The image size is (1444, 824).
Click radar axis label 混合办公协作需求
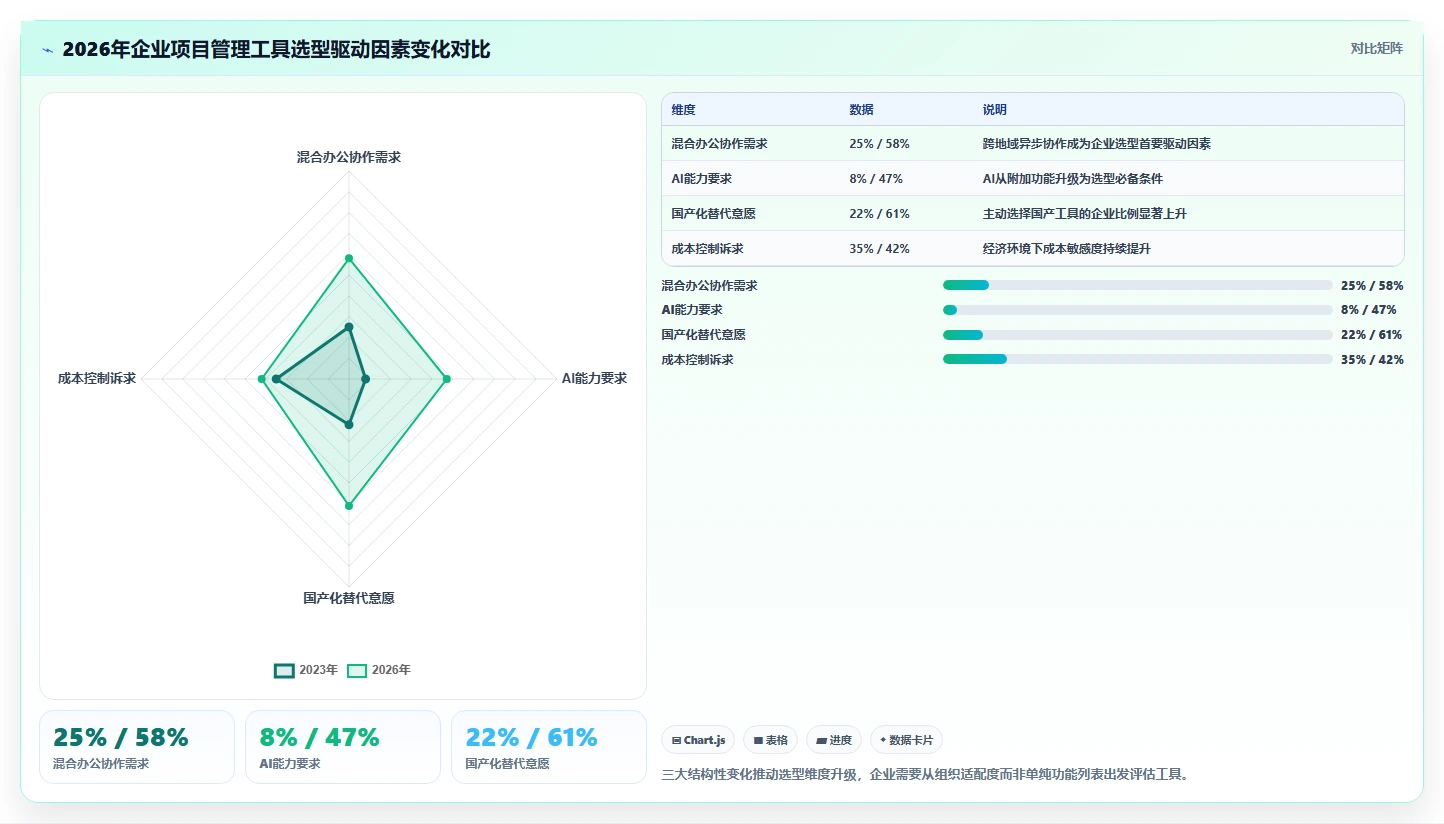pyautogui.click(x=349, y=157)
